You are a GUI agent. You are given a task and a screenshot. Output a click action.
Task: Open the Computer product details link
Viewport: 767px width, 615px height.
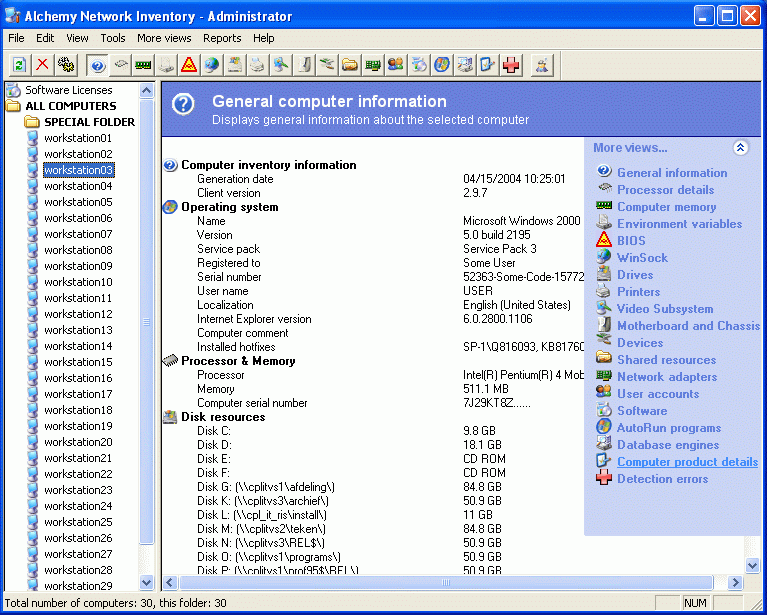(687, 462)
